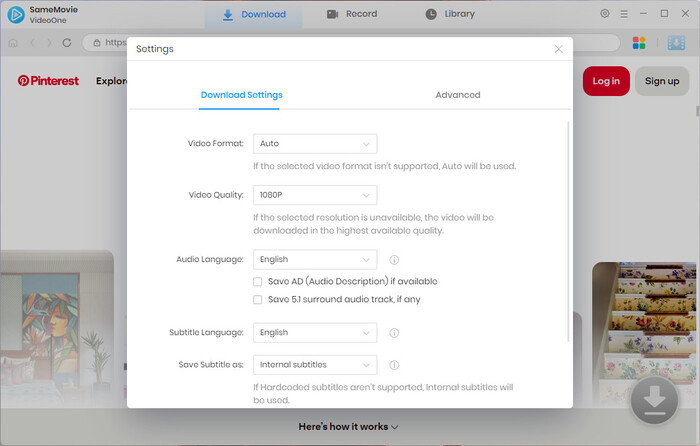Click the round floating download arrow button

point(654,402)
